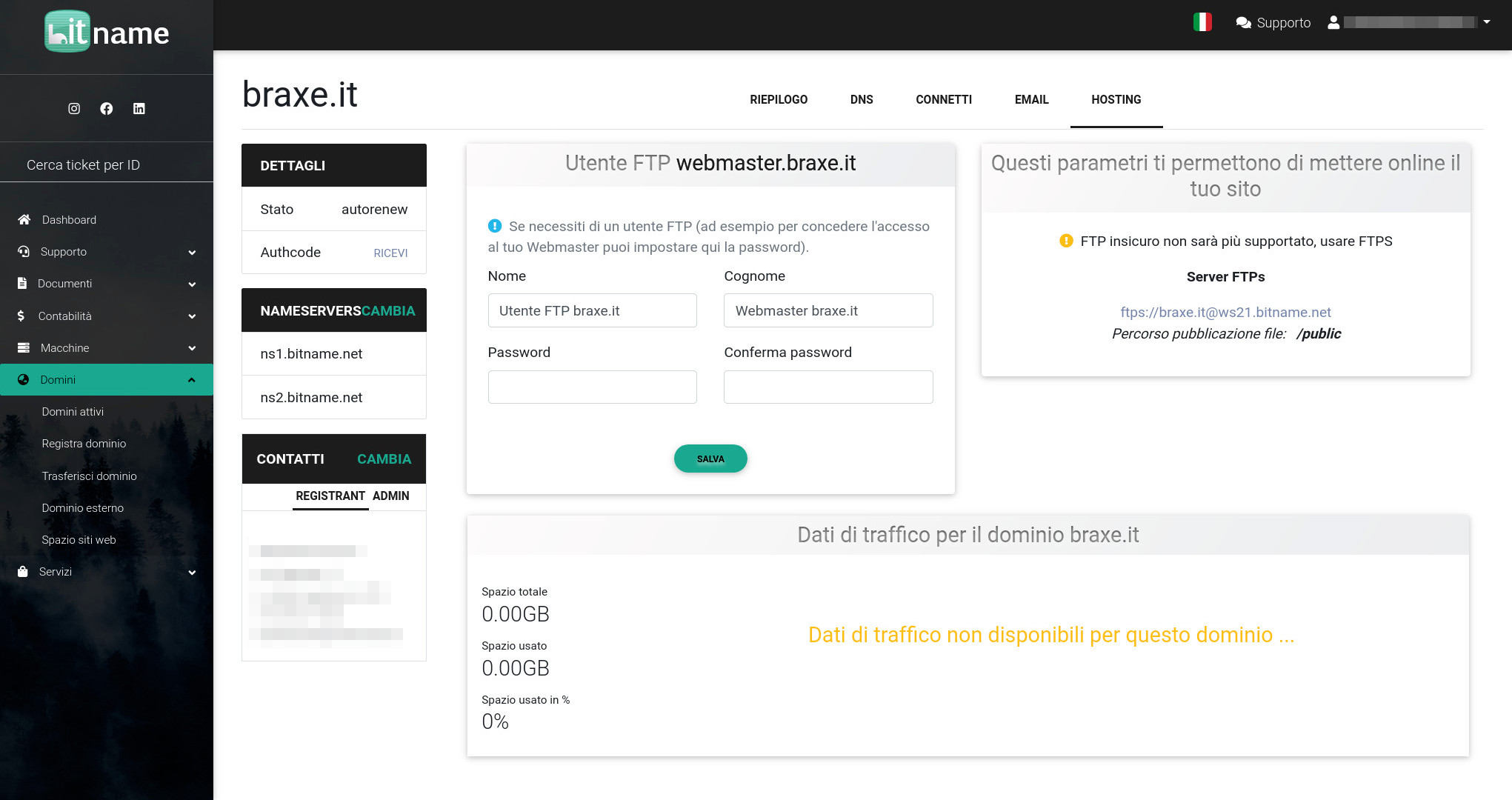Click the Dashboard home icon
Viewport: 1512px width, 800px height.
(24, 219)
